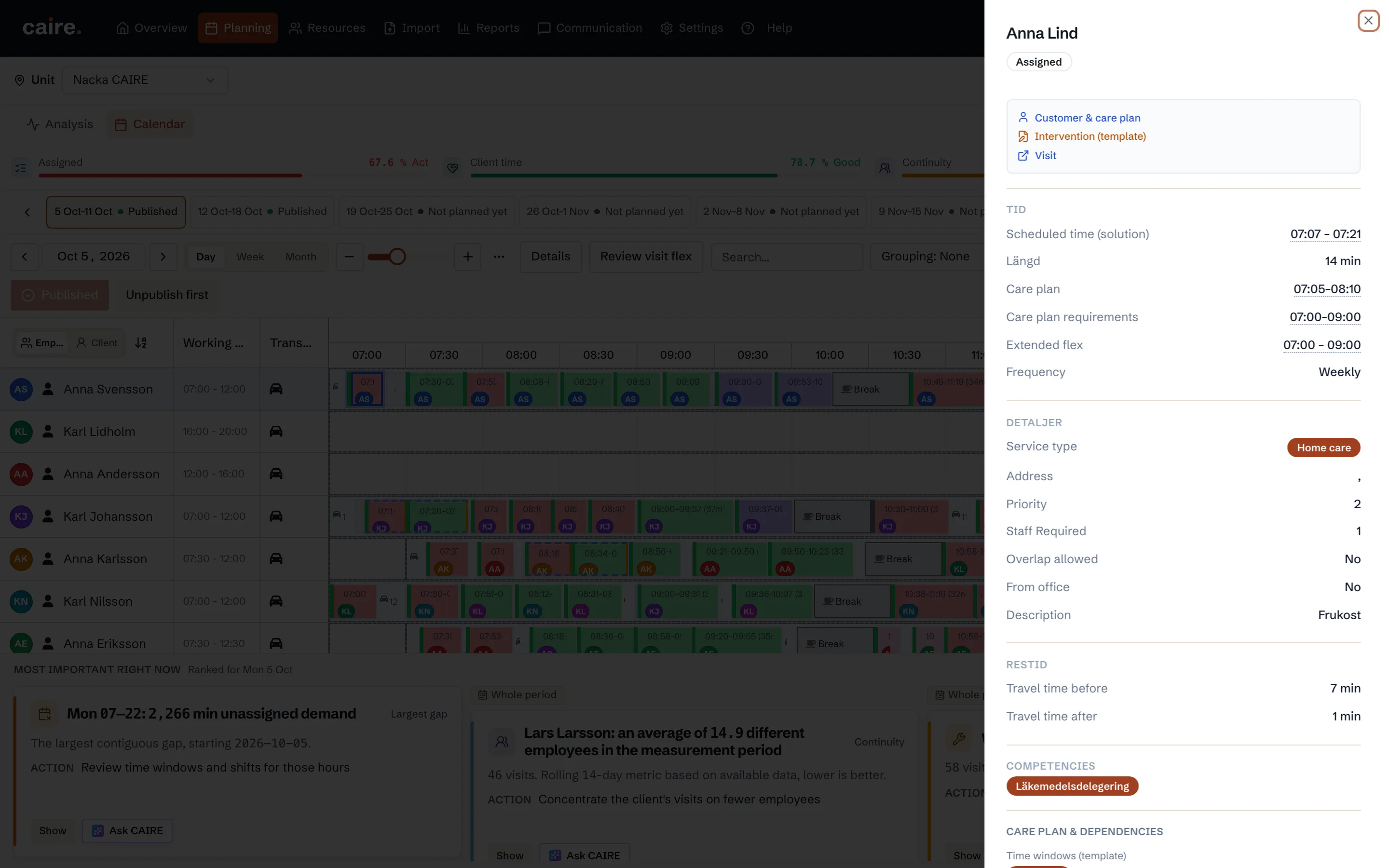Click the zoom out minus button
The image size is (1389, 868).
click(x=349, y=257)
